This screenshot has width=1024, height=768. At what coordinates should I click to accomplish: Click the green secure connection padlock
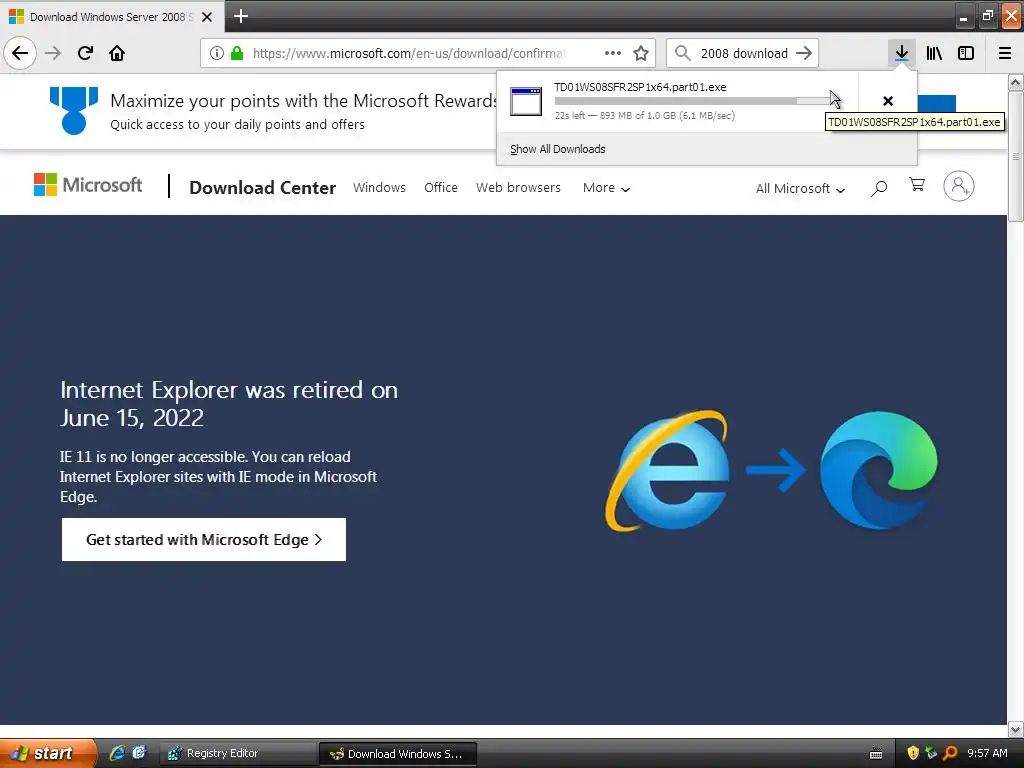pyautogui.click(x=237, y=53)
